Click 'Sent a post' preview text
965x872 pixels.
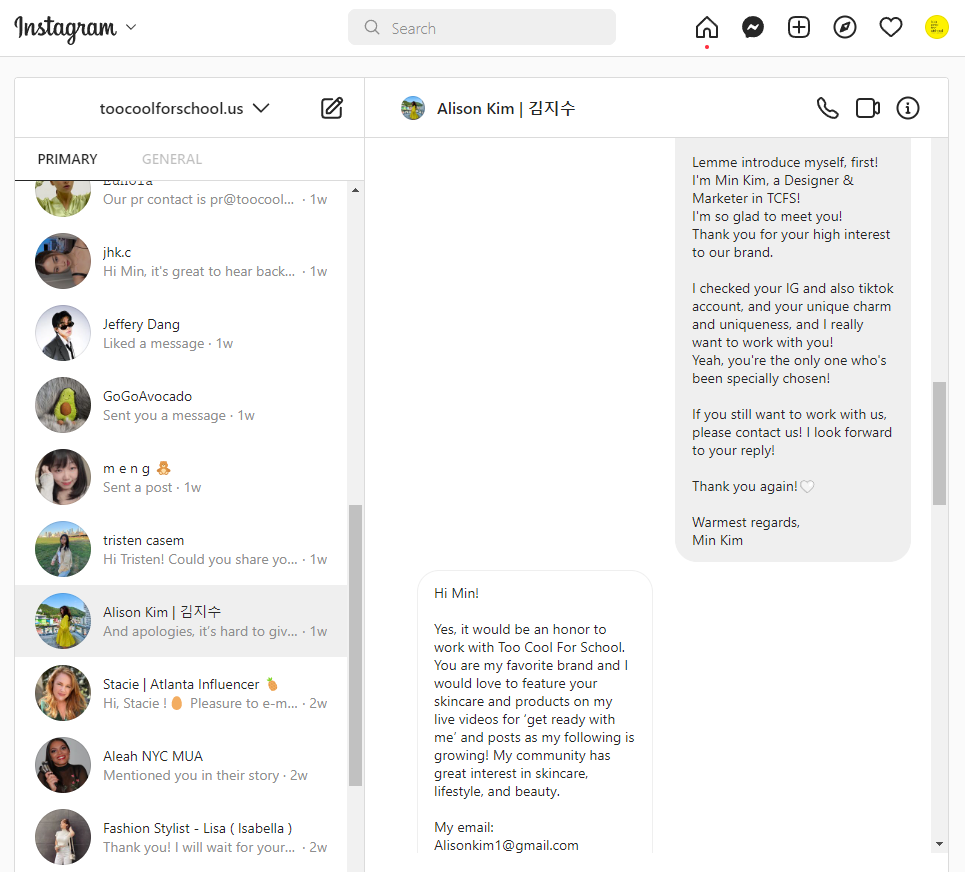[x=137, y=487]
